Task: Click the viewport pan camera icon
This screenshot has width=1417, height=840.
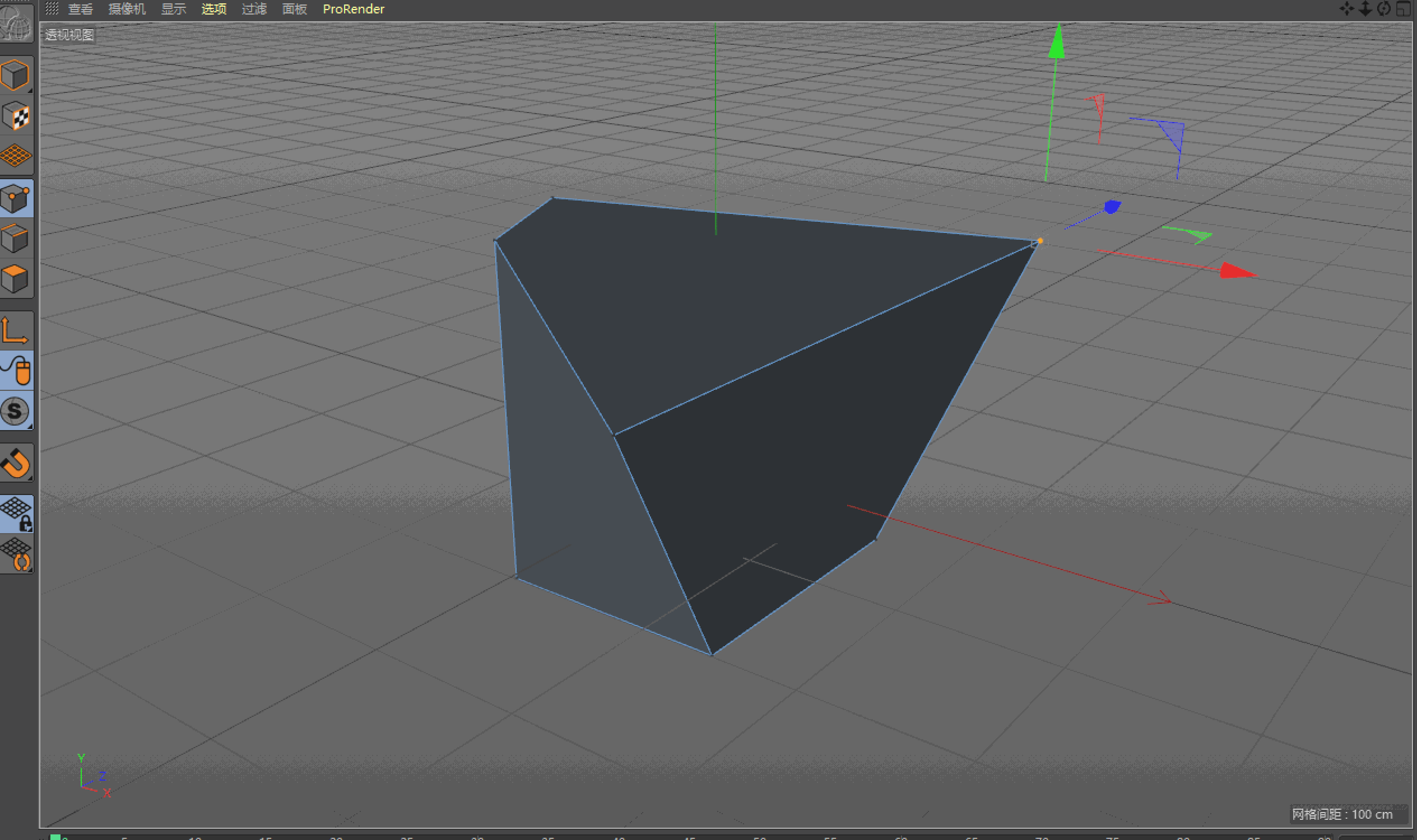Action: tap(1347, 8)
